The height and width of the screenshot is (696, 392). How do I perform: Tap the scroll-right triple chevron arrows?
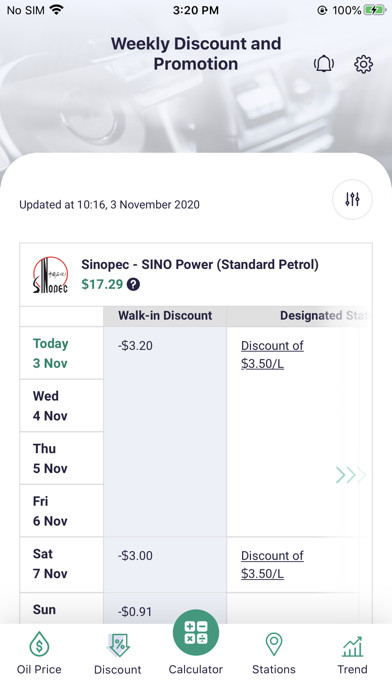[351, 475]
